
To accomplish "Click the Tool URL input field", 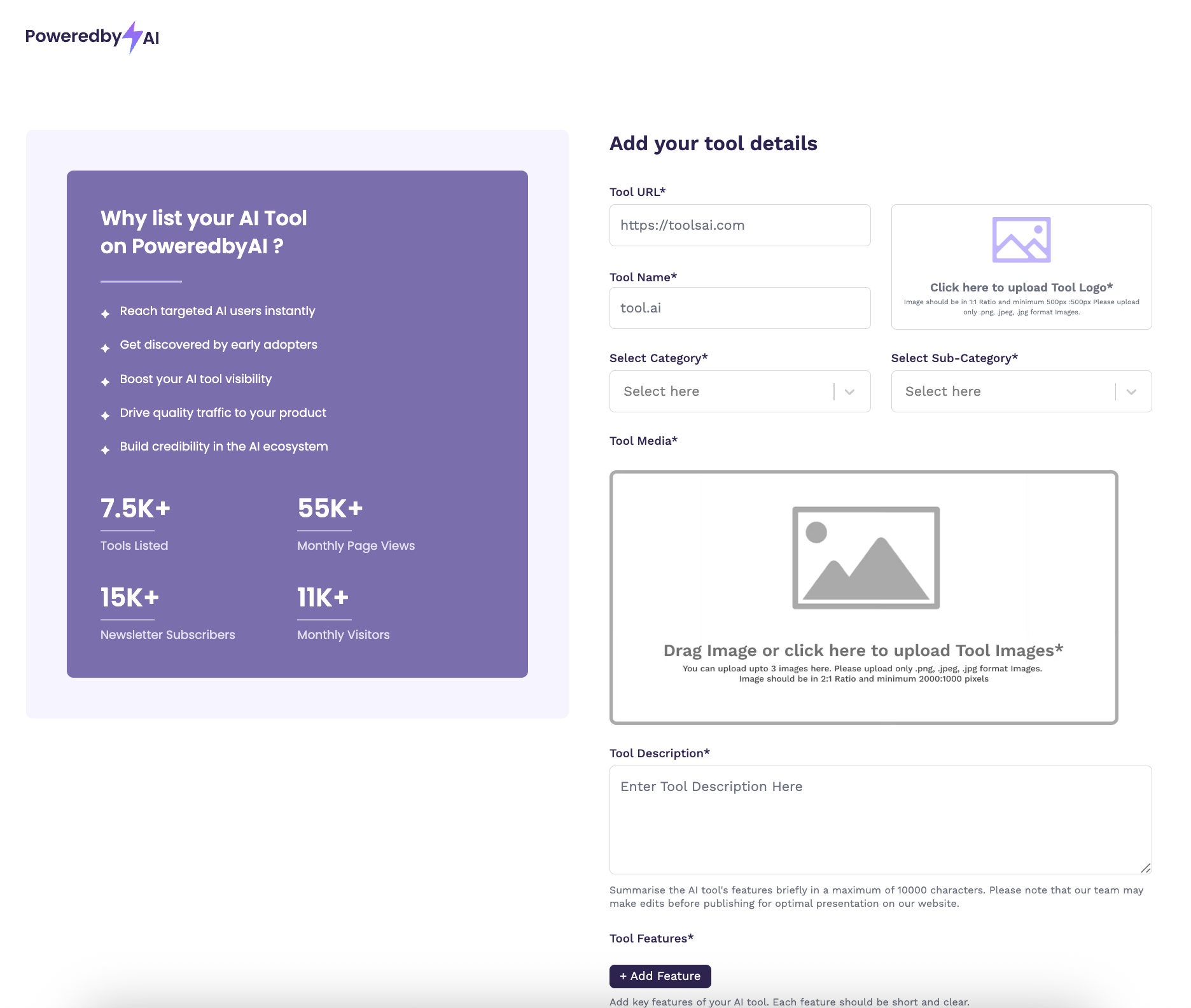I will [740, 225].
